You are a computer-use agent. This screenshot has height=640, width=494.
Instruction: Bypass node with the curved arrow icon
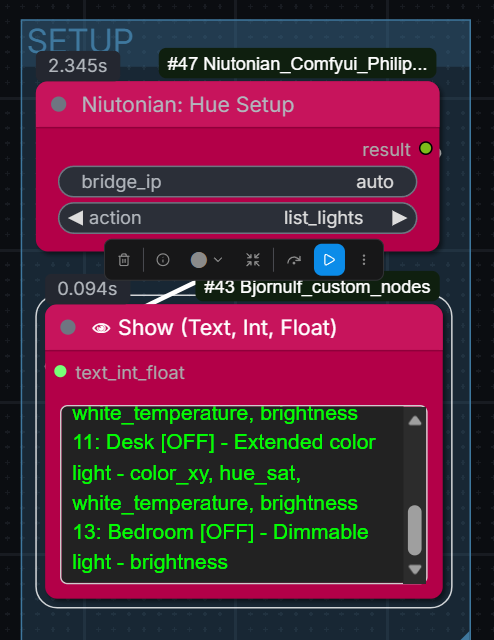[x=294, y=260]
